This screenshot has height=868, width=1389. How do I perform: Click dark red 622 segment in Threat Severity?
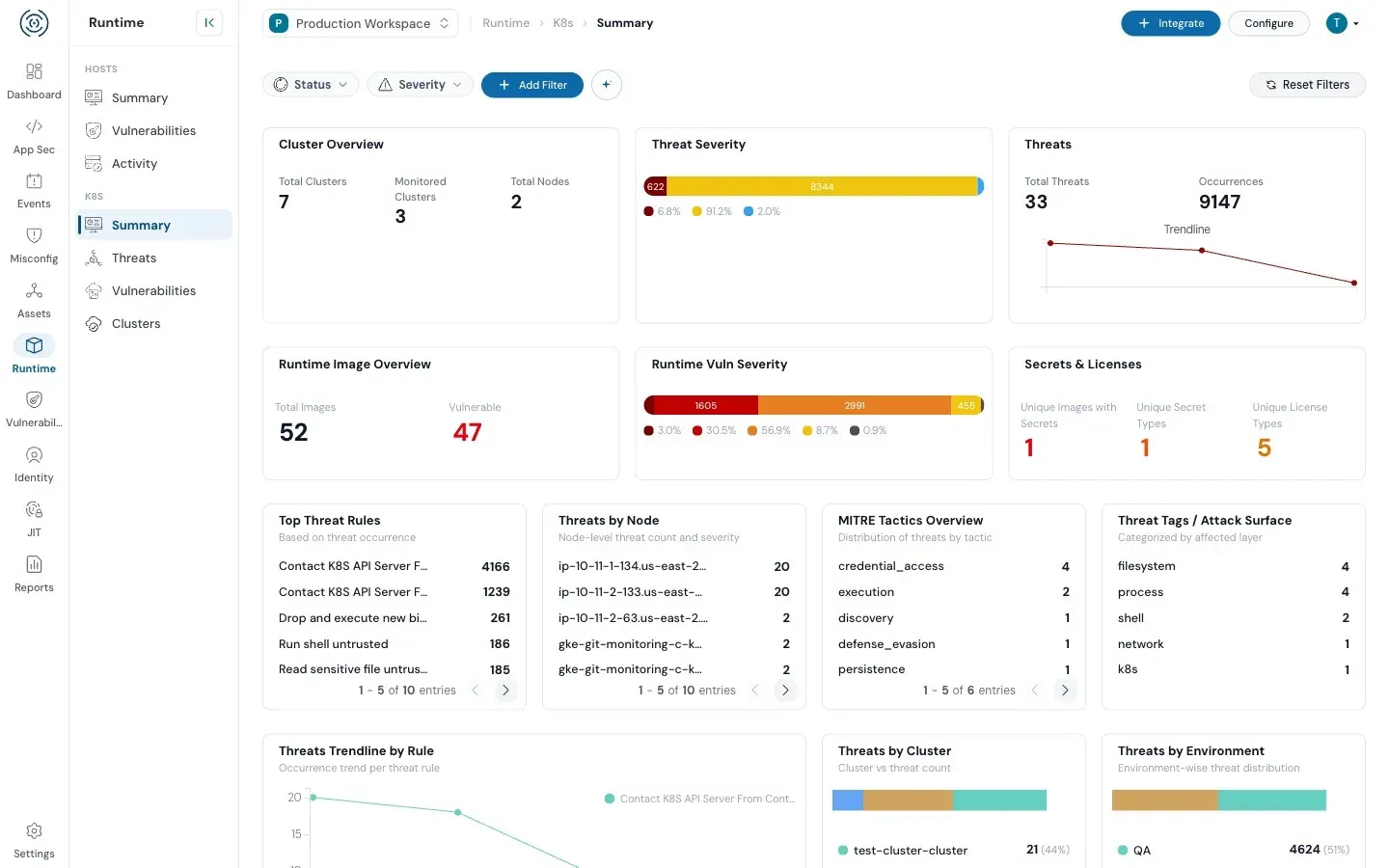655,186
